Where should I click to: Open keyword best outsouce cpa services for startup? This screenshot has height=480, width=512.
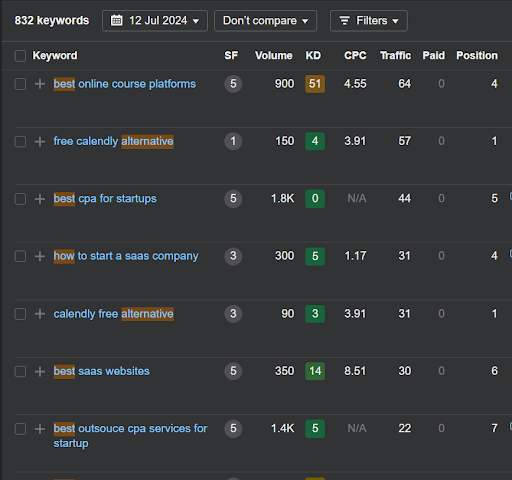[130, 436]
